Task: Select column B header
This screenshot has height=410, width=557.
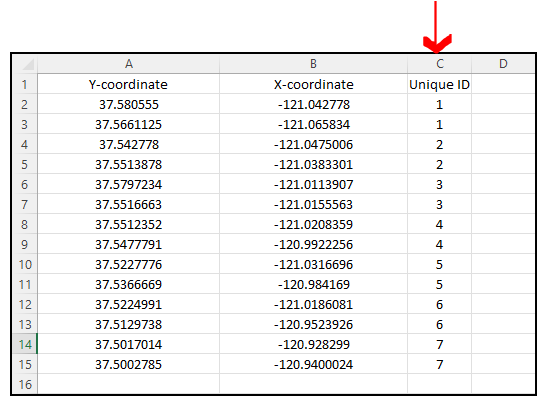Action: pyautogui.click(x=313, y=64)
